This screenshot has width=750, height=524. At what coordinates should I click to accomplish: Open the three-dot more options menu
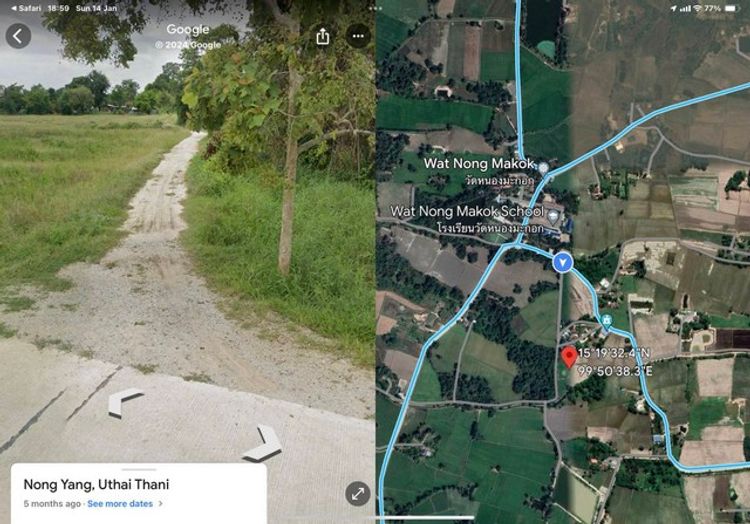click(x=358, y=36)
